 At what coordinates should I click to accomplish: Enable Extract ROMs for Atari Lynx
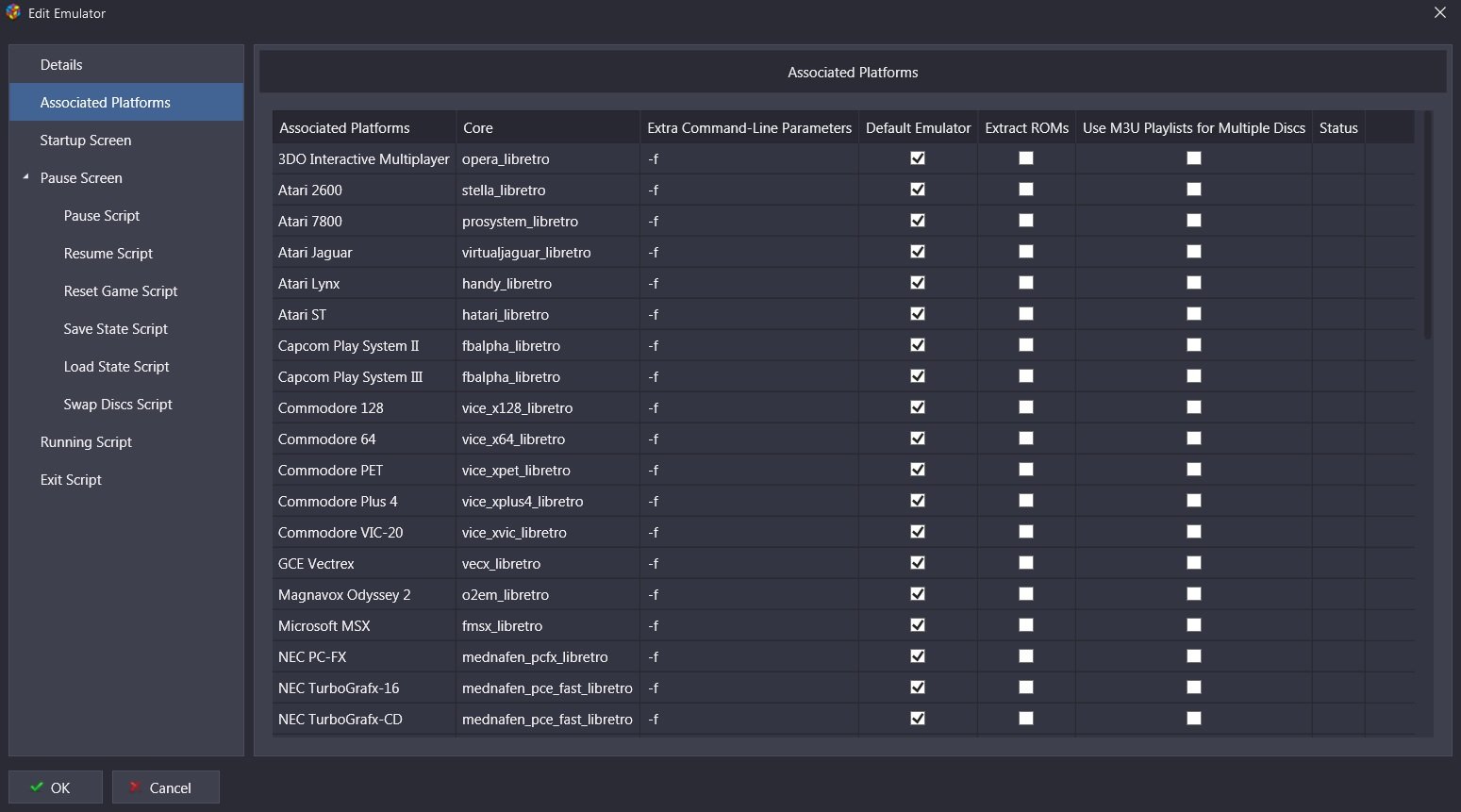(x=1026, y=283)
